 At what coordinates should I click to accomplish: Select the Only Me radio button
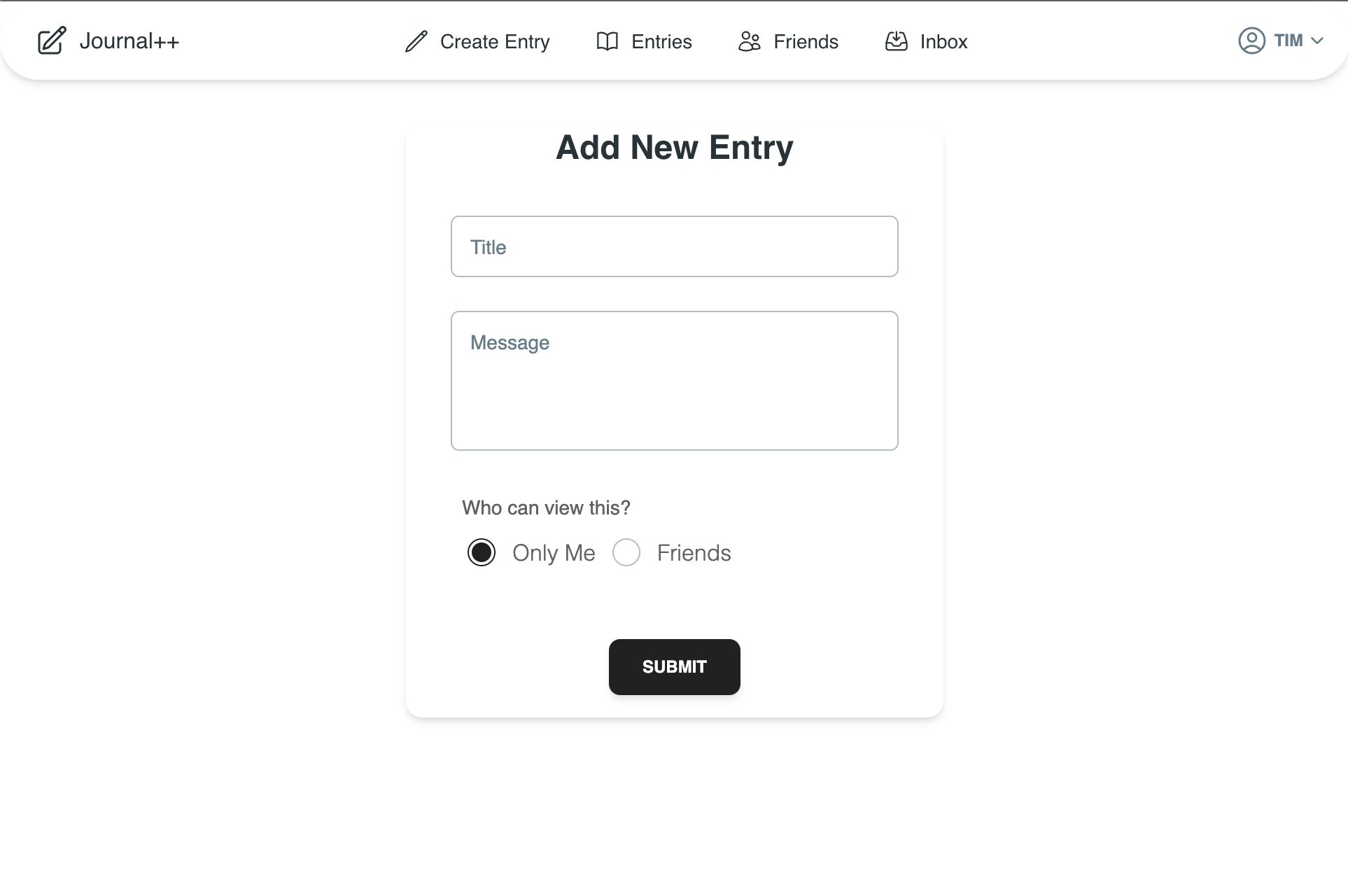482,552
